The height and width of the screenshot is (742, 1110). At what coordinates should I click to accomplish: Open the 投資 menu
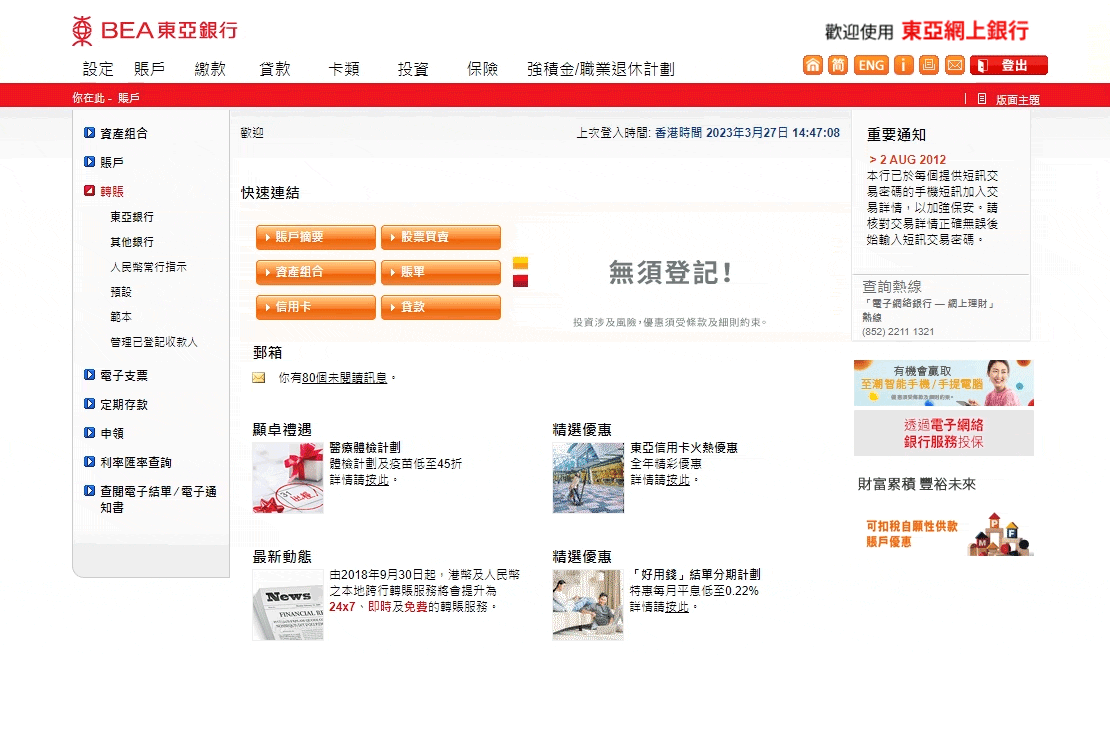[413, 69]
